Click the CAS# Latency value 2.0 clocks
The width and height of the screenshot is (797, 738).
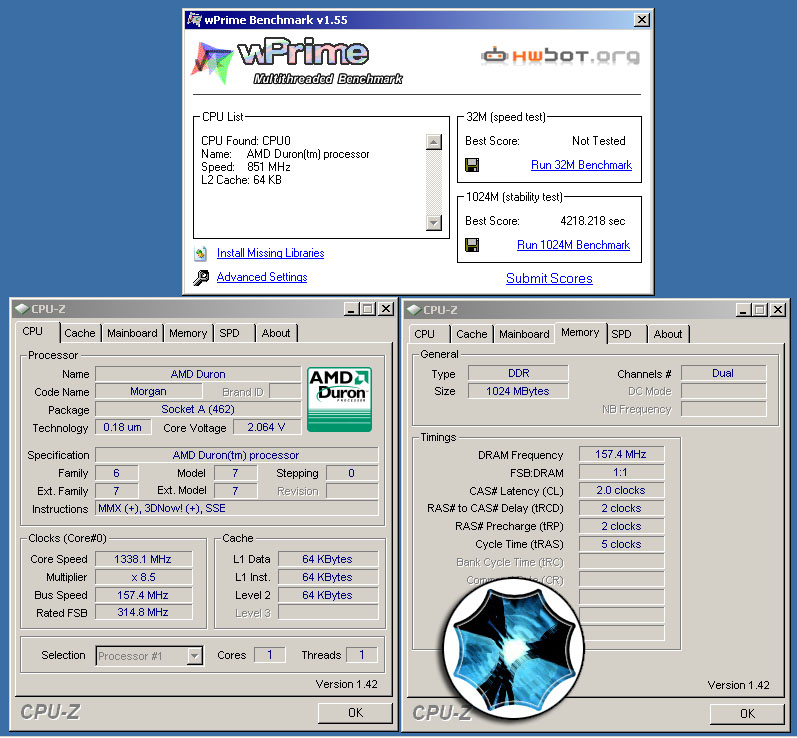[x=621, y=490]
